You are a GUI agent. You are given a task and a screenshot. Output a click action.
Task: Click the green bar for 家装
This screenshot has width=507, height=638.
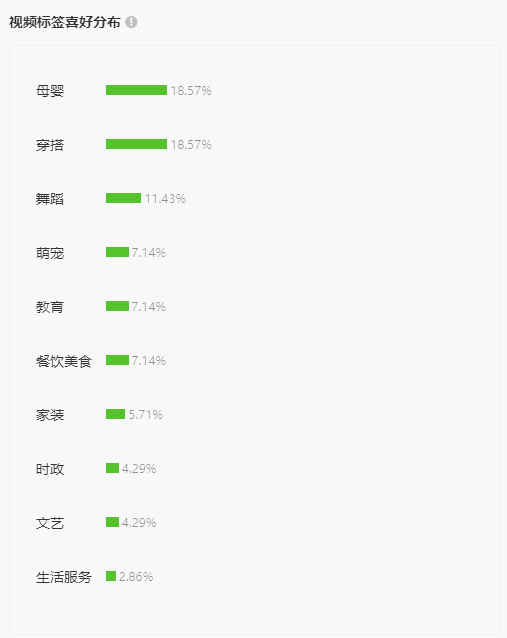[115, 414]
